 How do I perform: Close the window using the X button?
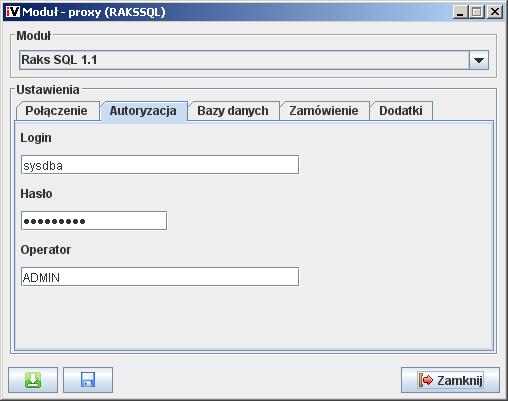[x=495, y=12]
